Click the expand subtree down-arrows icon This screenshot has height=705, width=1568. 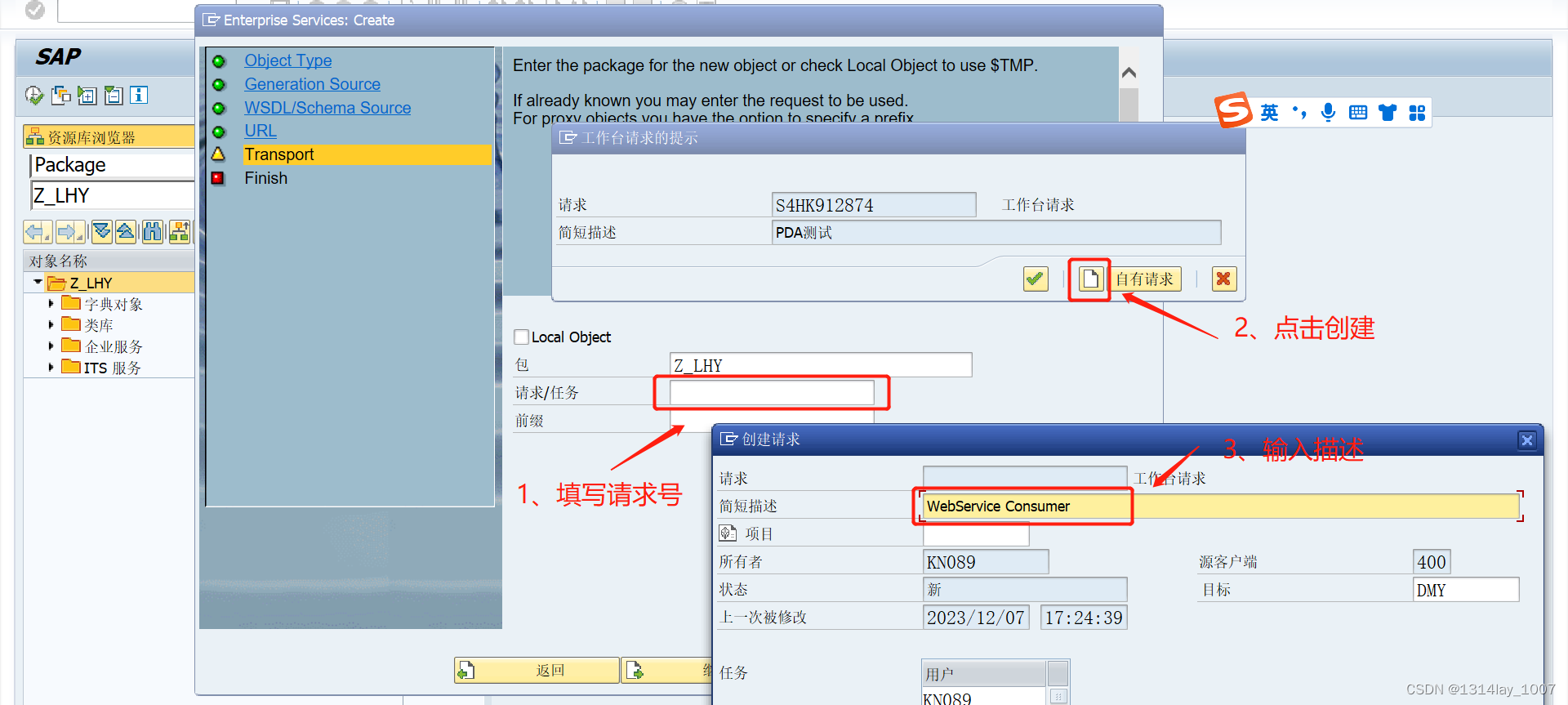click(x=102, y=232)
